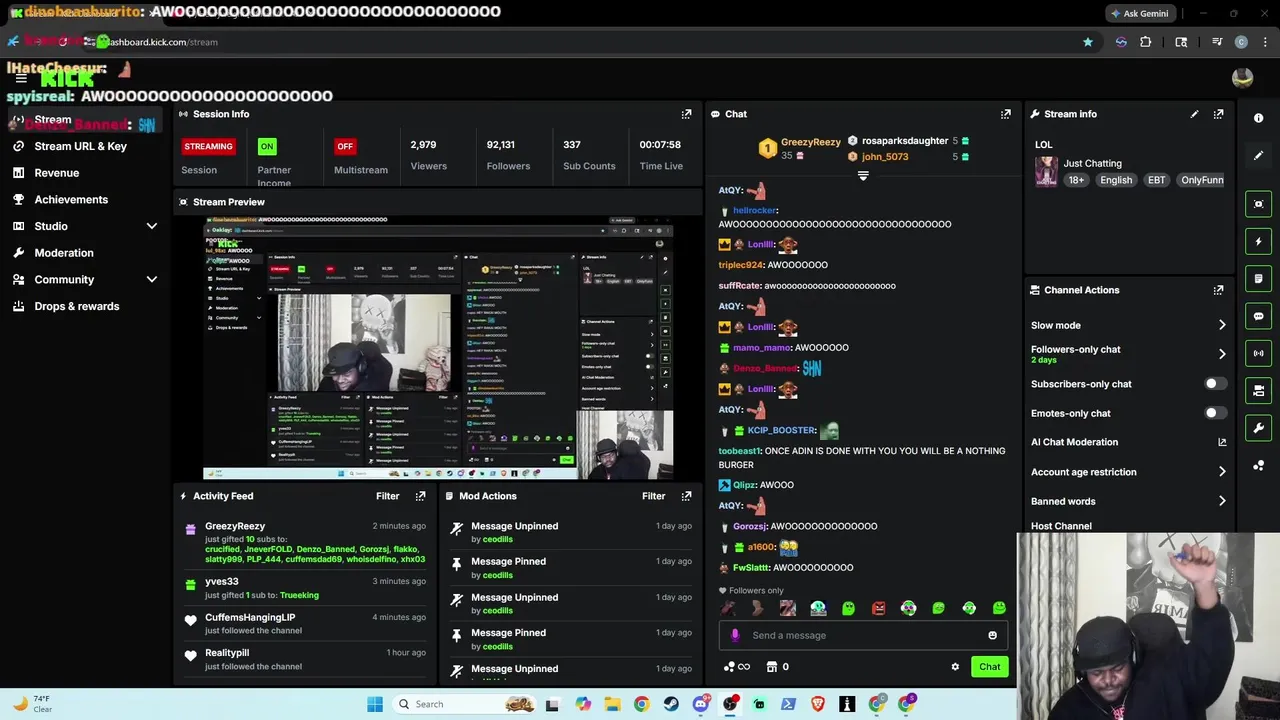Open the Activity Feed Filter
The width and height of the screenshot is (1280, 720).
click(387, 496)
